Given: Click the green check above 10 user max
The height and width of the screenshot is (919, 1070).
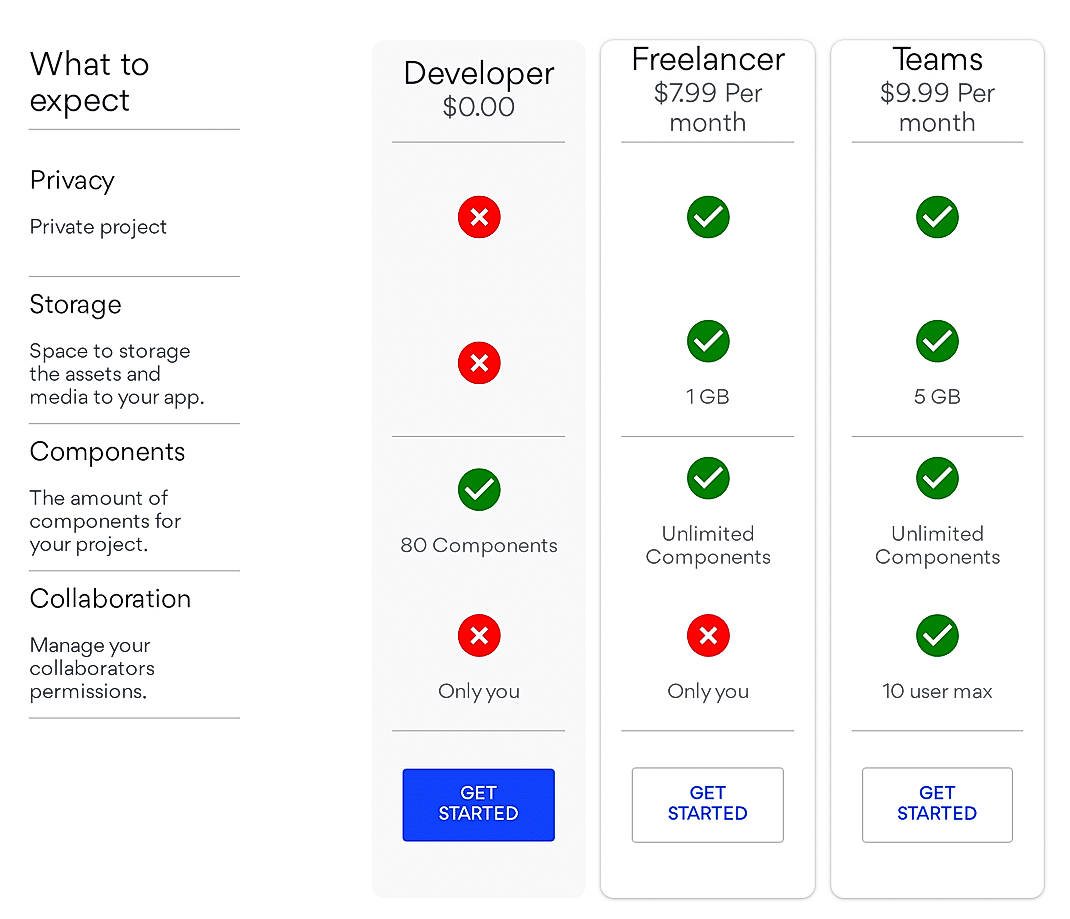Looking at the screenshot, I should click(937, 635).
